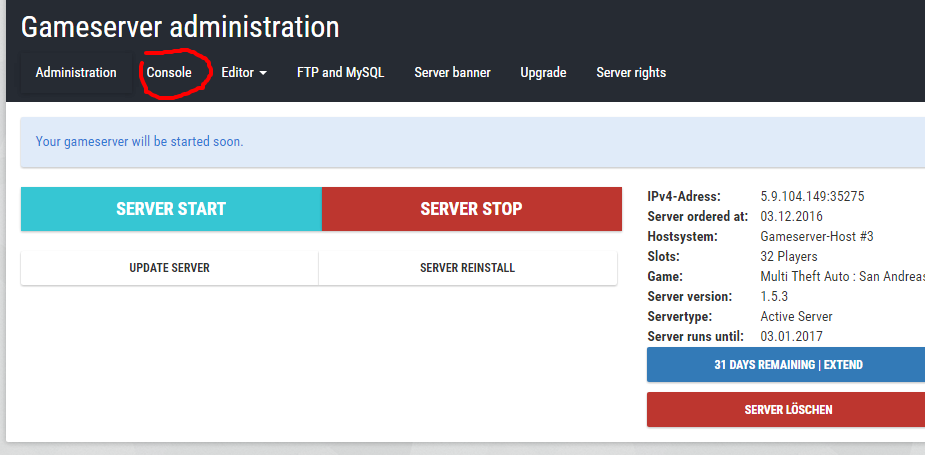
Task: Click the 03.01.2017 server runs until date
Action: pyautogui.click(x=791, y=337)
